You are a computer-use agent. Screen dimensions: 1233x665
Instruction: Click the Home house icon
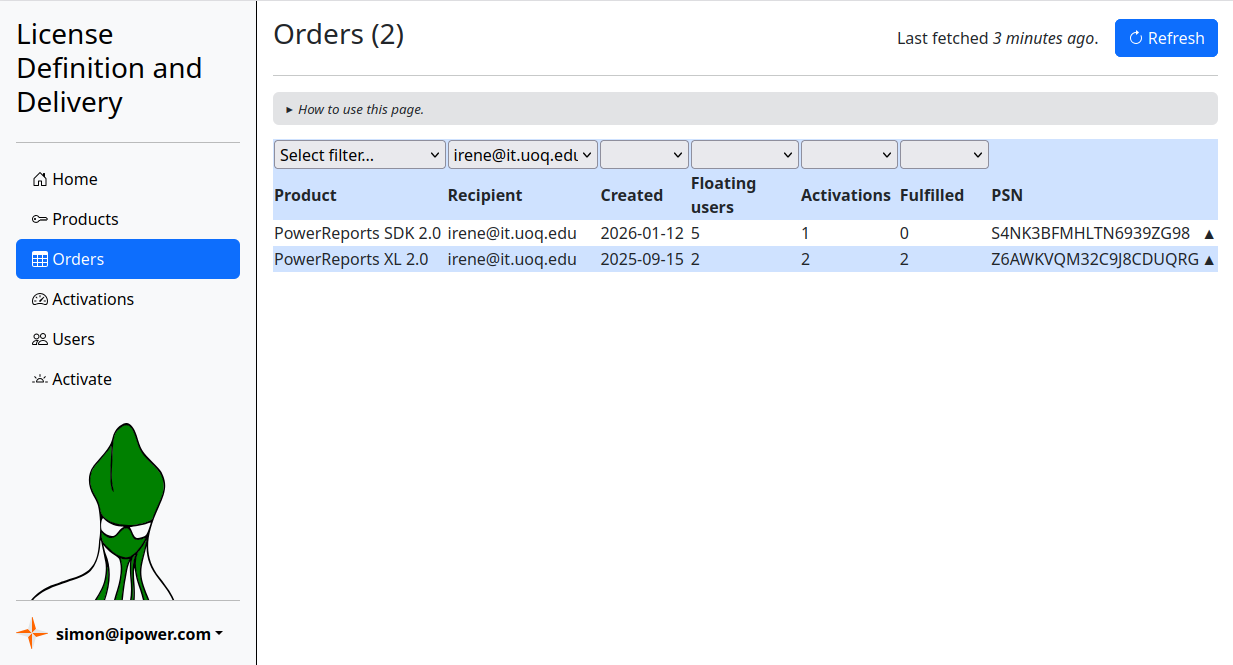(40, 180)
